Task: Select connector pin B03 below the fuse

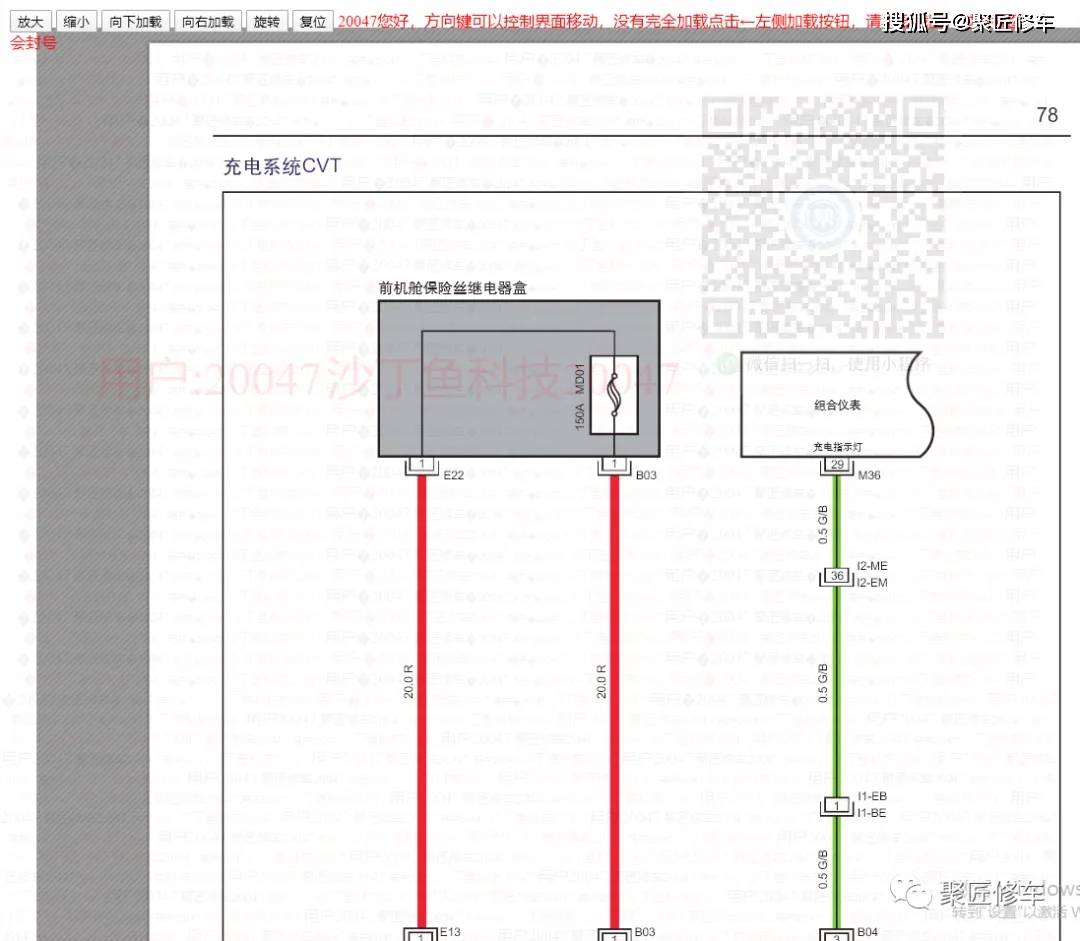Action: pyautogui.click(x=614, y=463)
